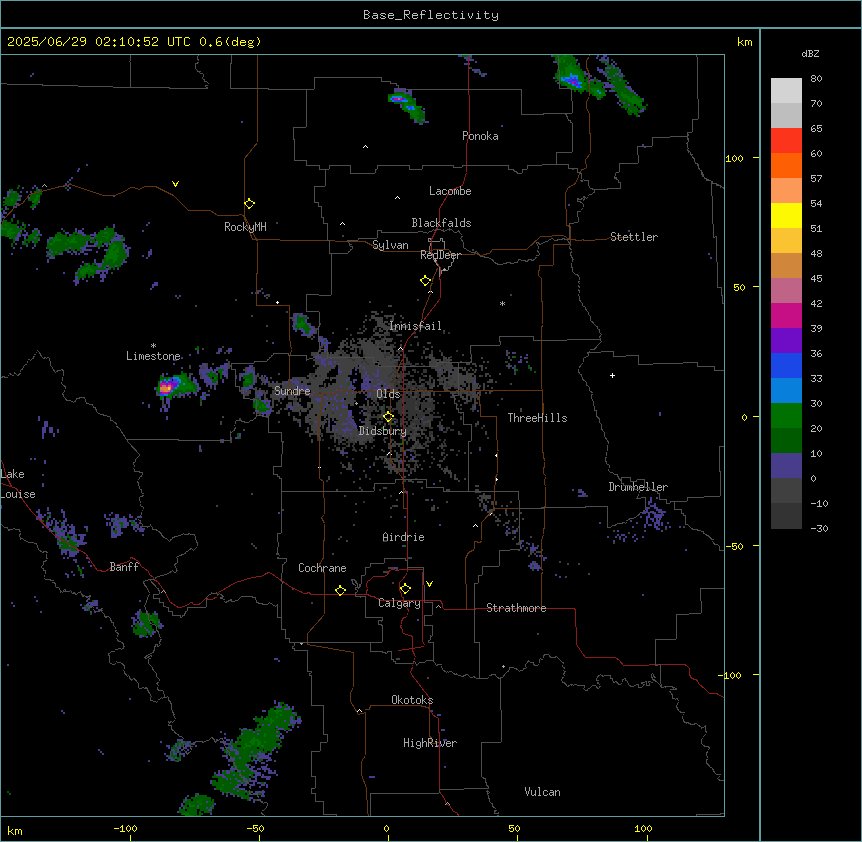Click the HighRiver city label
862x842 pixels.
pyautogui.click(x=430, y=743)
